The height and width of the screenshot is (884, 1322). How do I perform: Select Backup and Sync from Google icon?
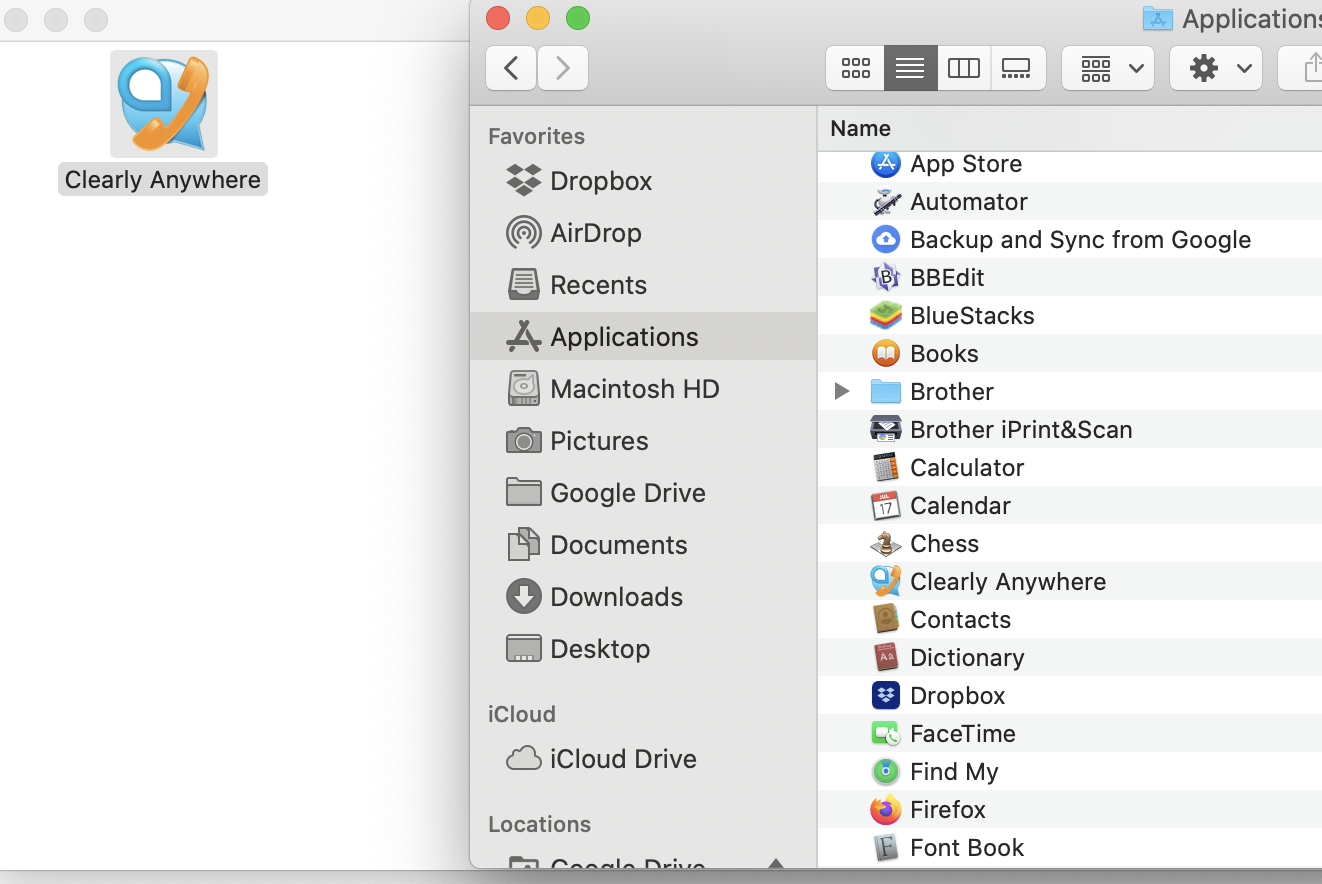click(x=886, y=239)
